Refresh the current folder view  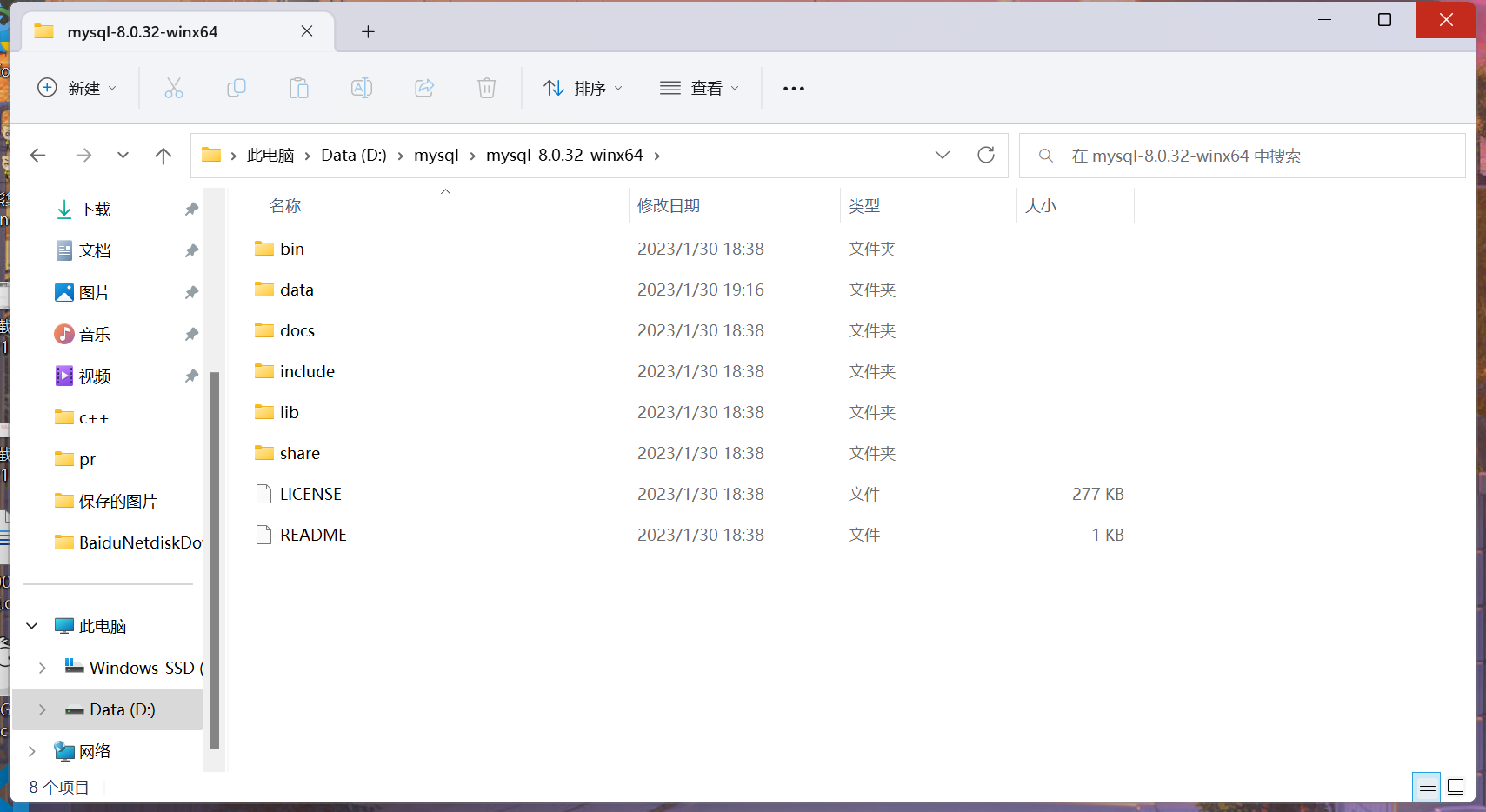985,155
